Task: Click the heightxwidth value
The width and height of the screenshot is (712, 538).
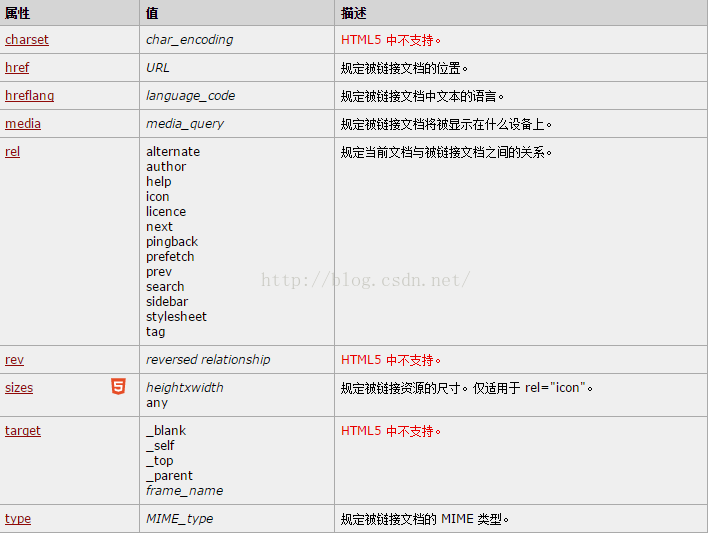Action: (x=184, y=388)
